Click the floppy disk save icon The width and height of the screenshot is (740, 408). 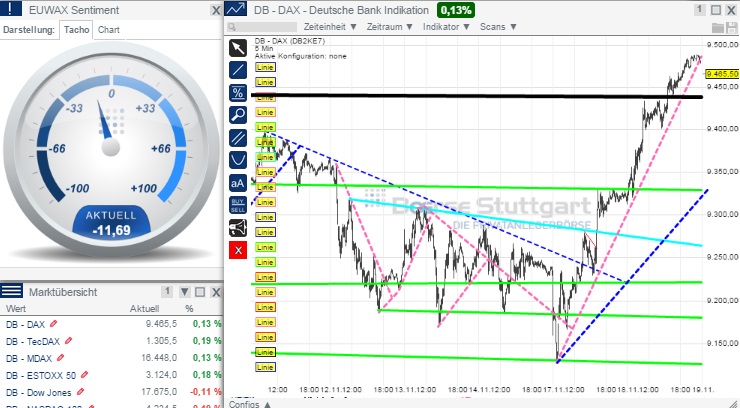731,28
